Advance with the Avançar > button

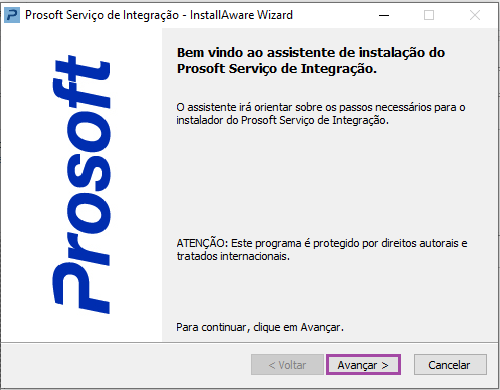click(363, 365)
